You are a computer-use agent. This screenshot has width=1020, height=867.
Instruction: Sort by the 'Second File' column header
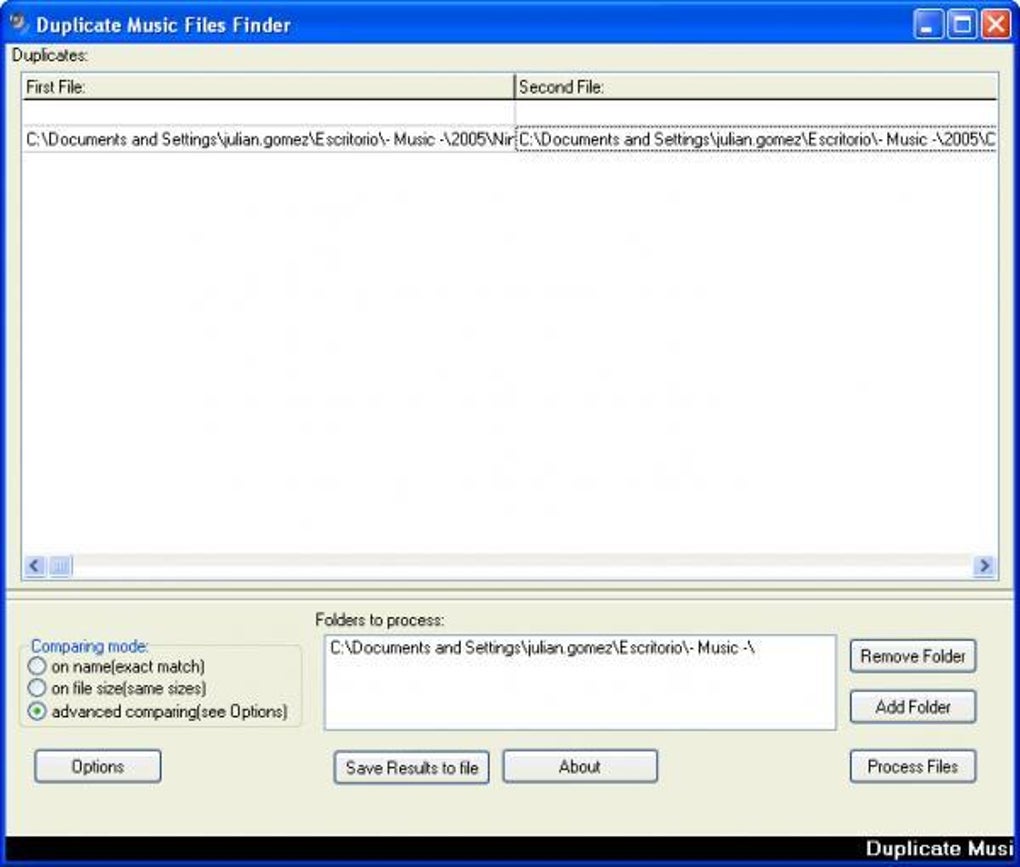coord(755,87)
